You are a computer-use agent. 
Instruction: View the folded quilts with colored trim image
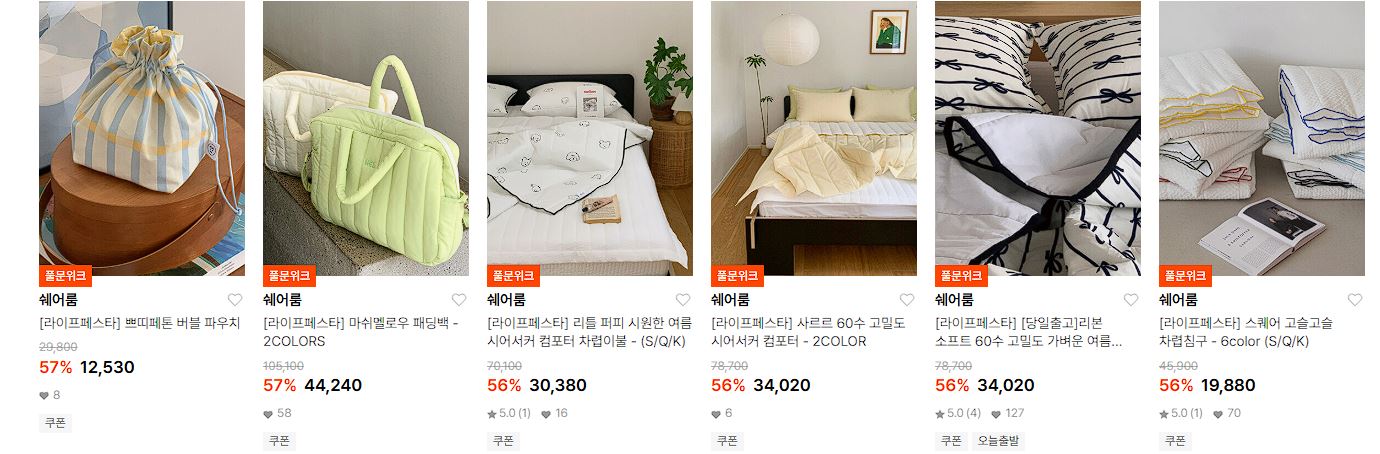click(1262, 138)
